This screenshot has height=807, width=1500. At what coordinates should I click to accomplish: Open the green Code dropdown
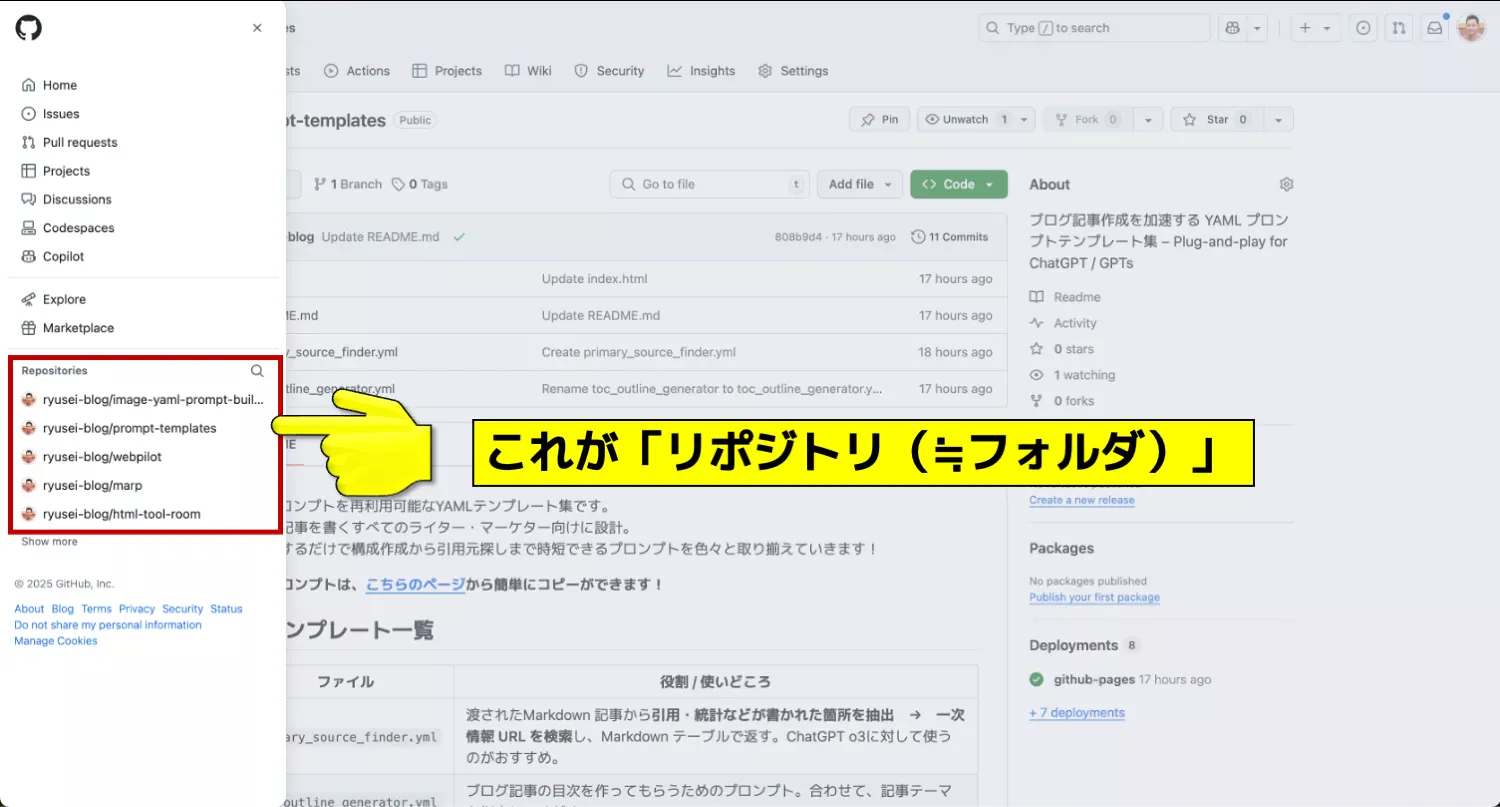pyautogui.click(x=959, y=184)
